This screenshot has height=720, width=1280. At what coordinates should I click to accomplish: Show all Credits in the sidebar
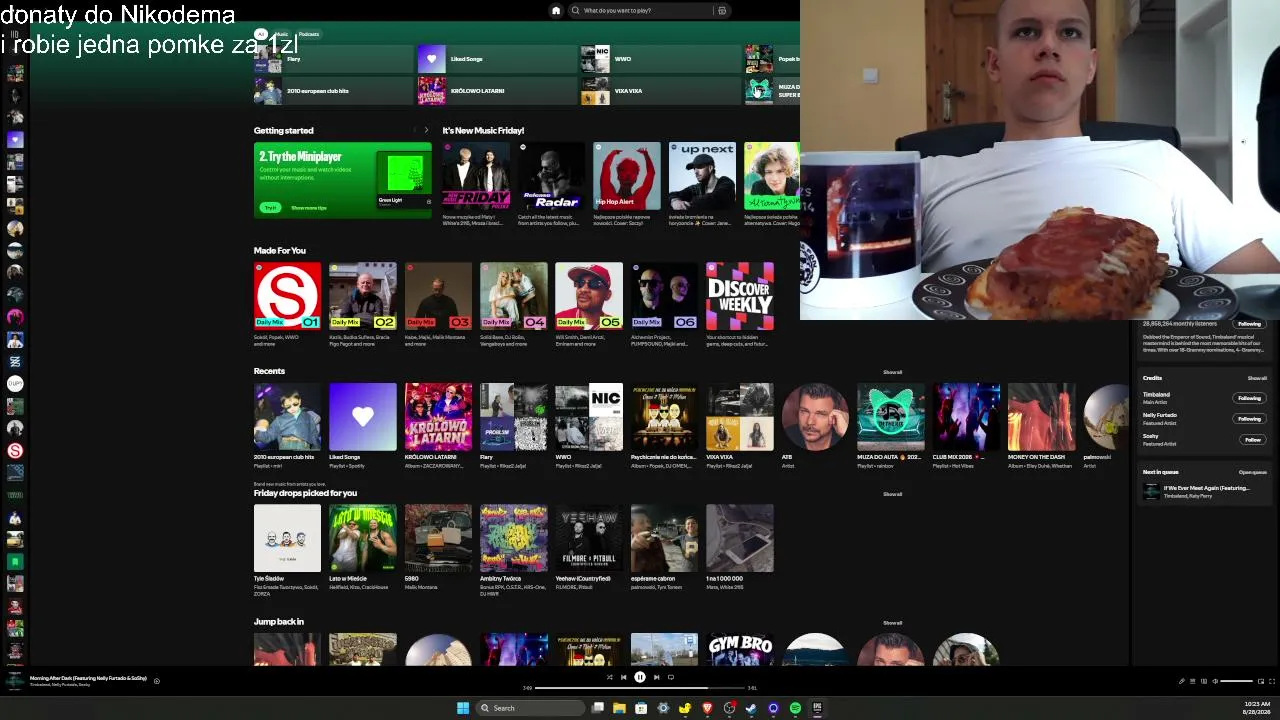1257,378
